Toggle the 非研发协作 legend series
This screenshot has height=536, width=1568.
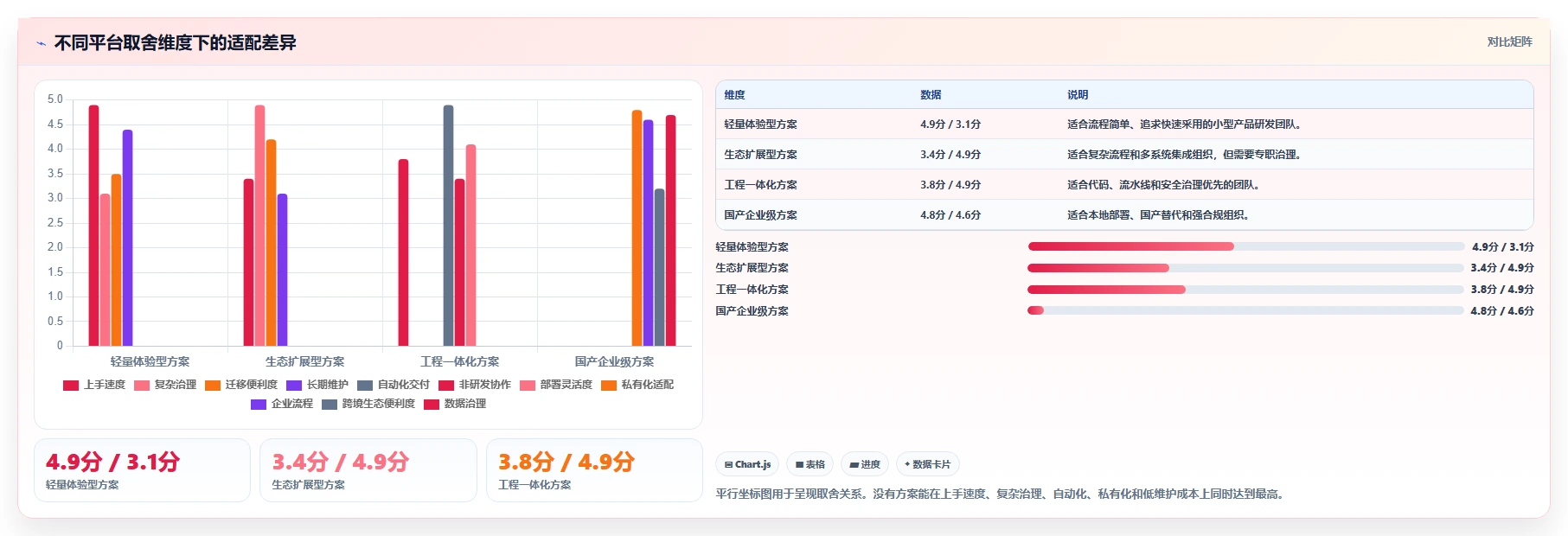pos(475,385)
